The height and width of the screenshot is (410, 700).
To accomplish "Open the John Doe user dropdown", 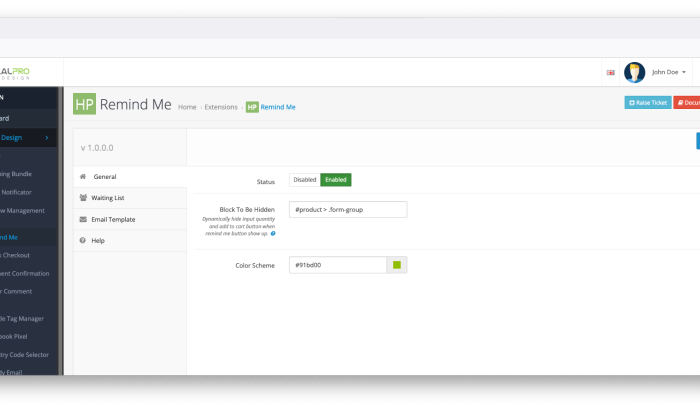I will point(668,72).
